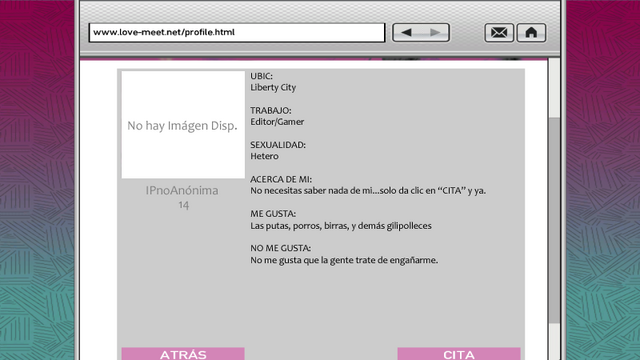The image size is (640, 360).
Task: Click the Editor/Gamer job text
Action: coord(277,122)
